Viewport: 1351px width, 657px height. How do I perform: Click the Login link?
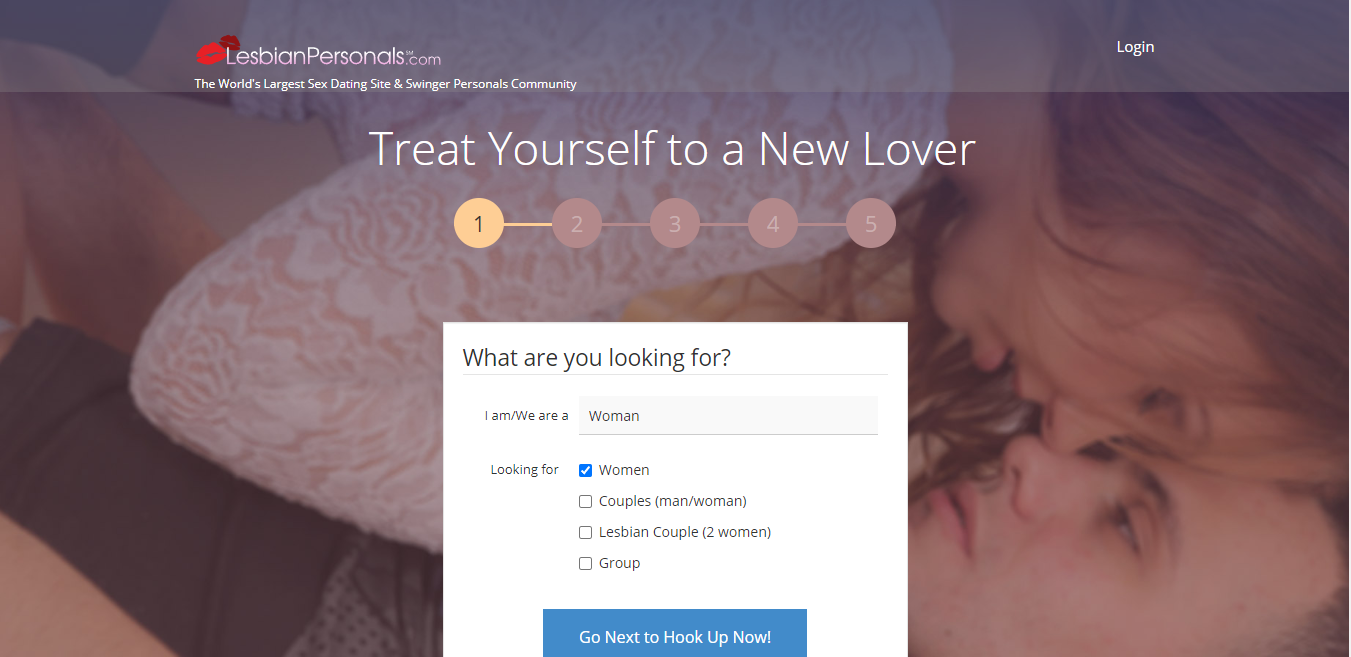[x=1135, y=46]
